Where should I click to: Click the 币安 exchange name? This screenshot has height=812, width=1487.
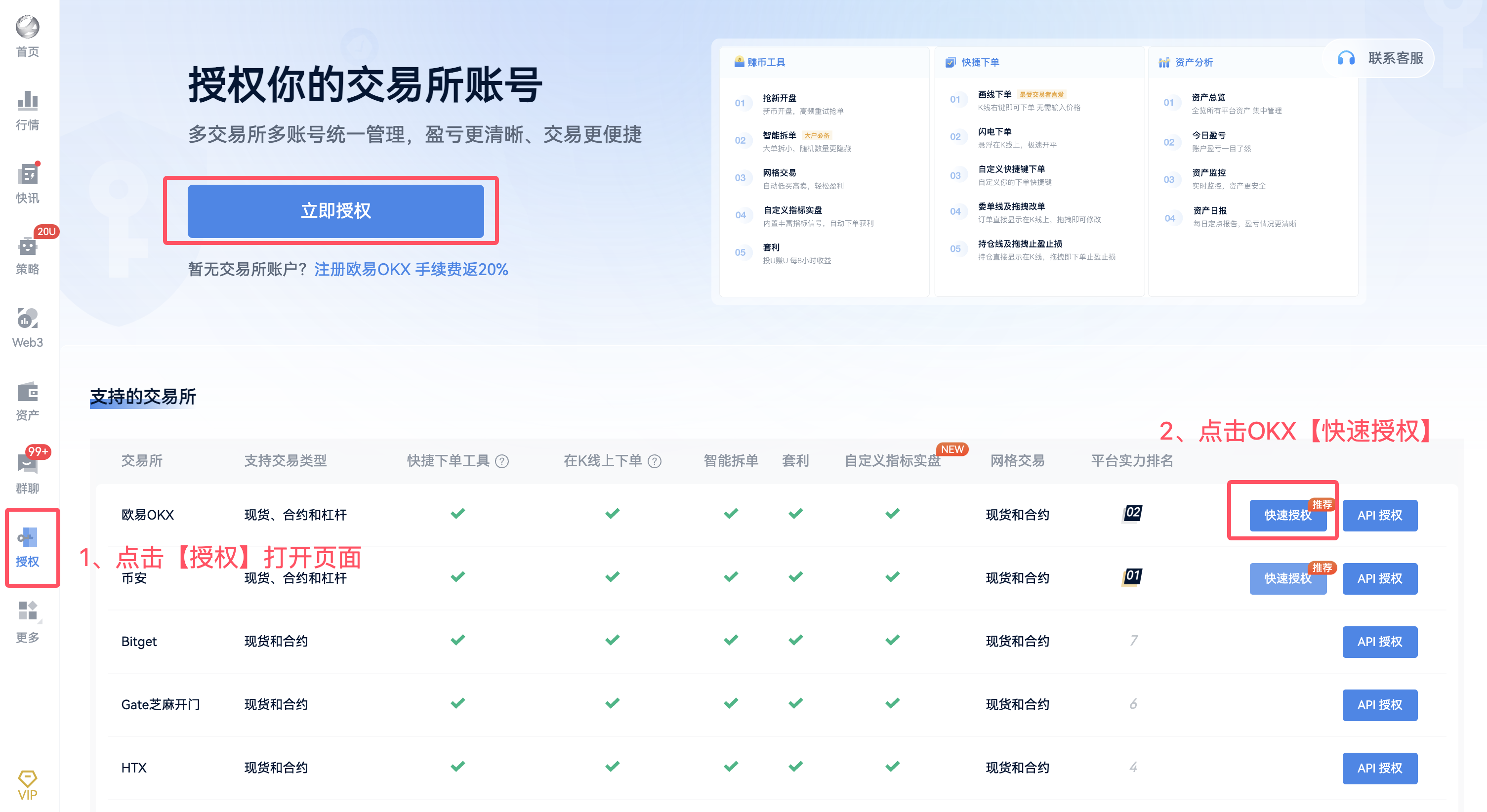pyautogui.click(x=134, y=578)
